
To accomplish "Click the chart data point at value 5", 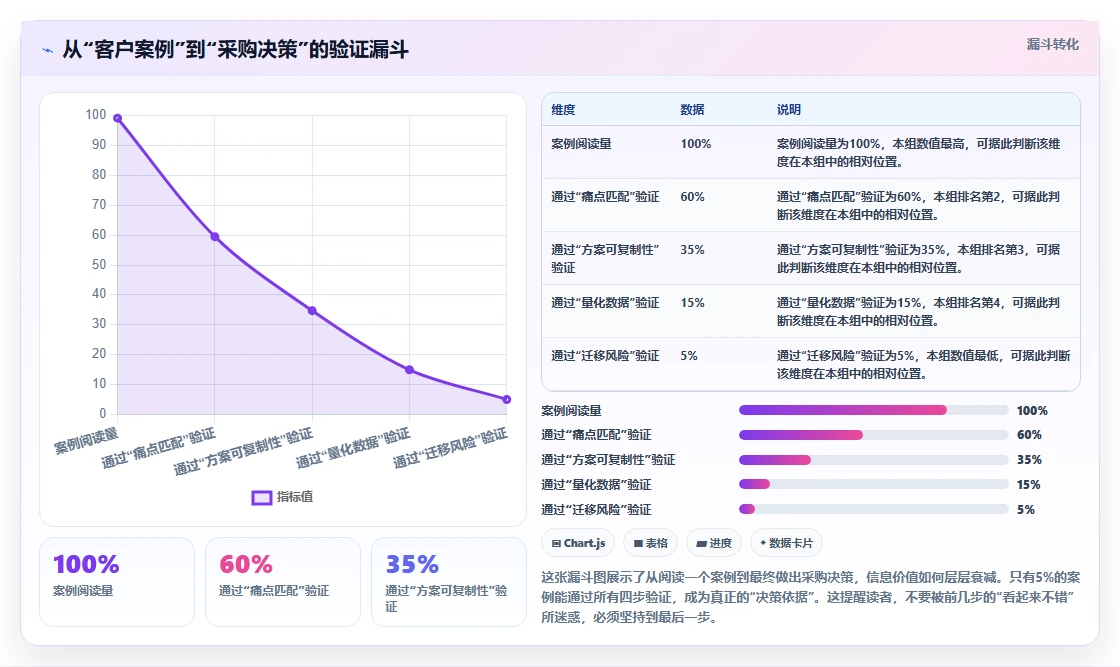I will tap(506, 399).
